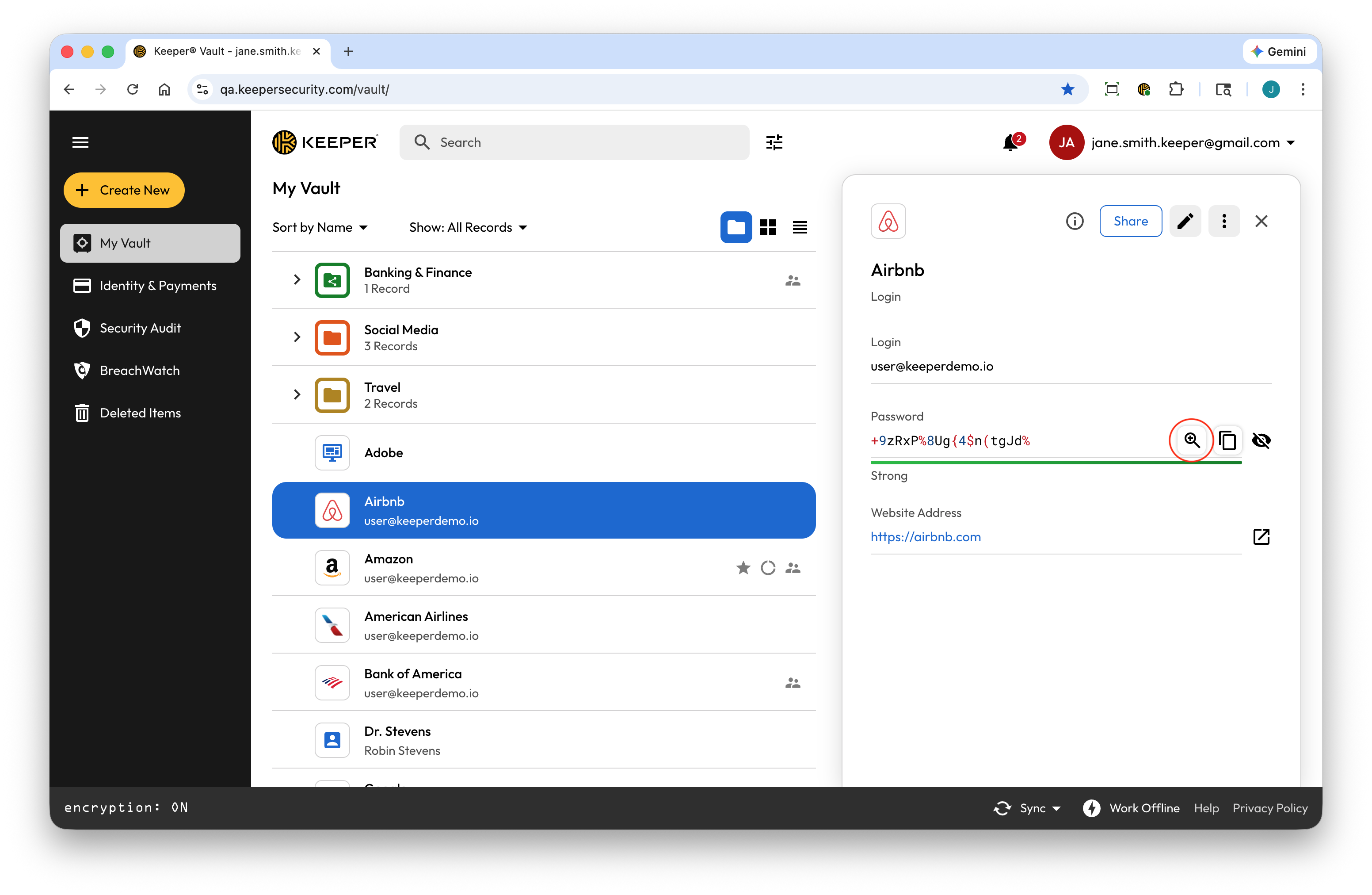Expand the Banking & Finance folder
1372x895 pixels.
click(297, 279)
